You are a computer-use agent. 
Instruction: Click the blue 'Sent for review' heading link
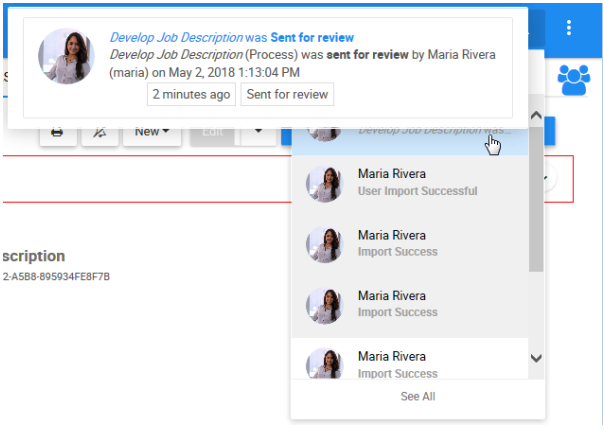pos(312,37)
